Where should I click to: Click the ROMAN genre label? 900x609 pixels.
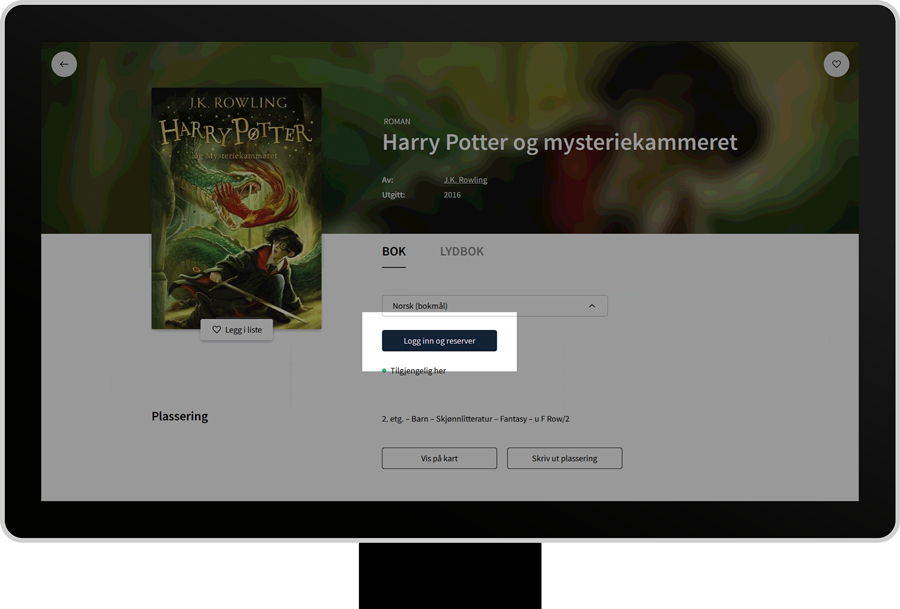[x=396, y=122]
